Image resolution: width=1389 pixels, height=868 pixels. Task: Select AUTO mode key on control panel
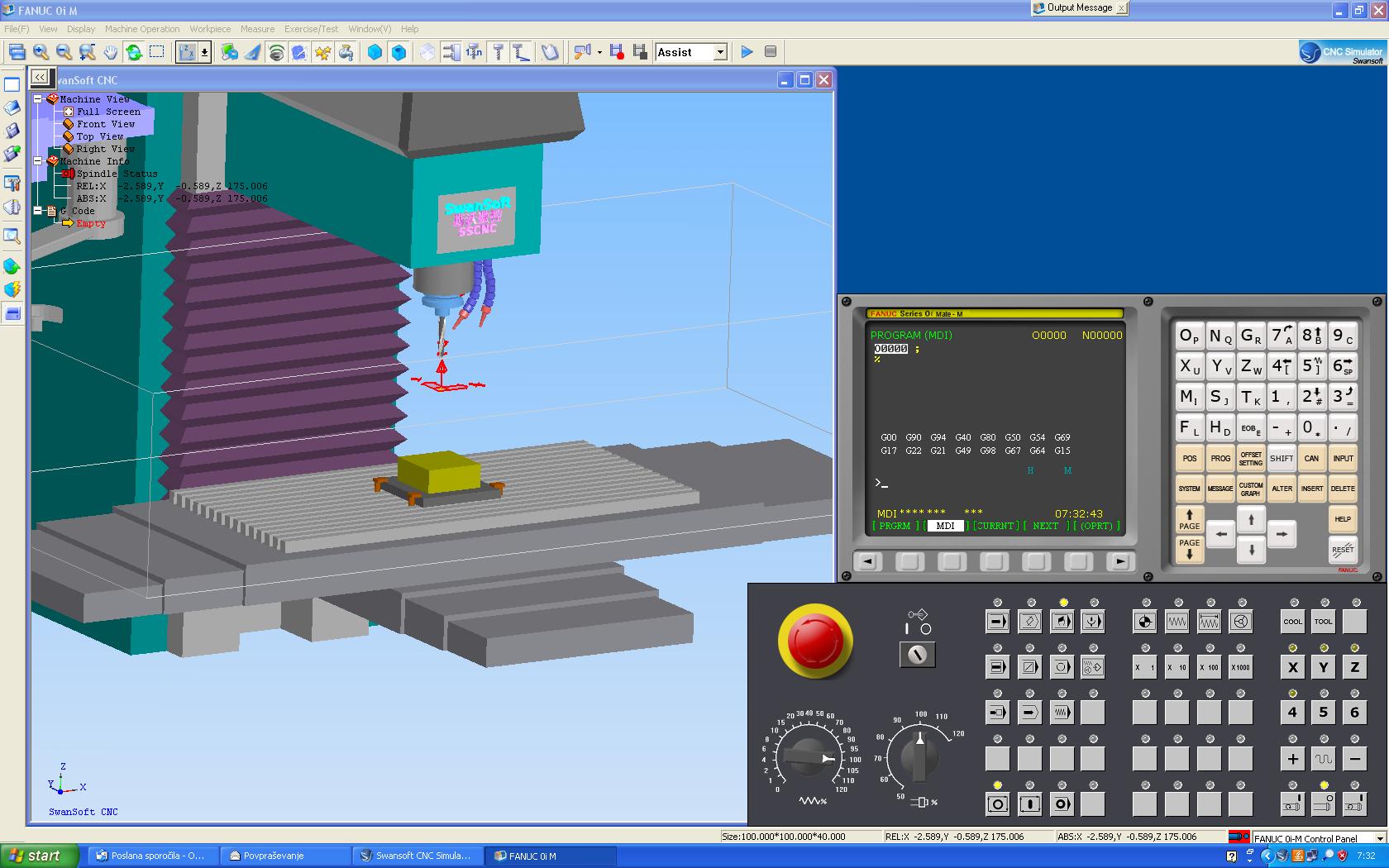coord(998,621)
